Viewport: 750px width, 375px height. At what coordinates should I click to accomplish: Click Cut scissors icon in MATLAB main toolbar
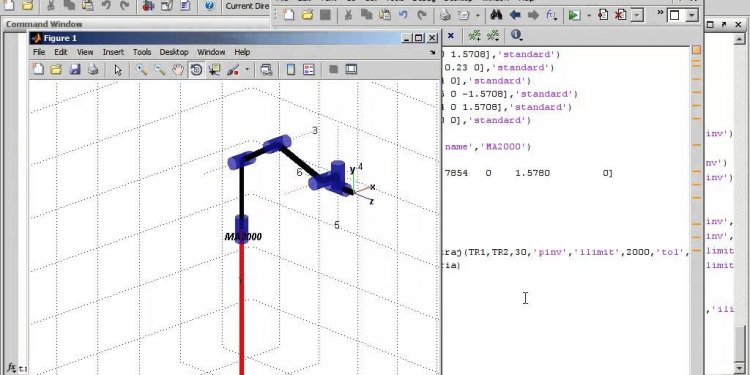click(51, 5)
